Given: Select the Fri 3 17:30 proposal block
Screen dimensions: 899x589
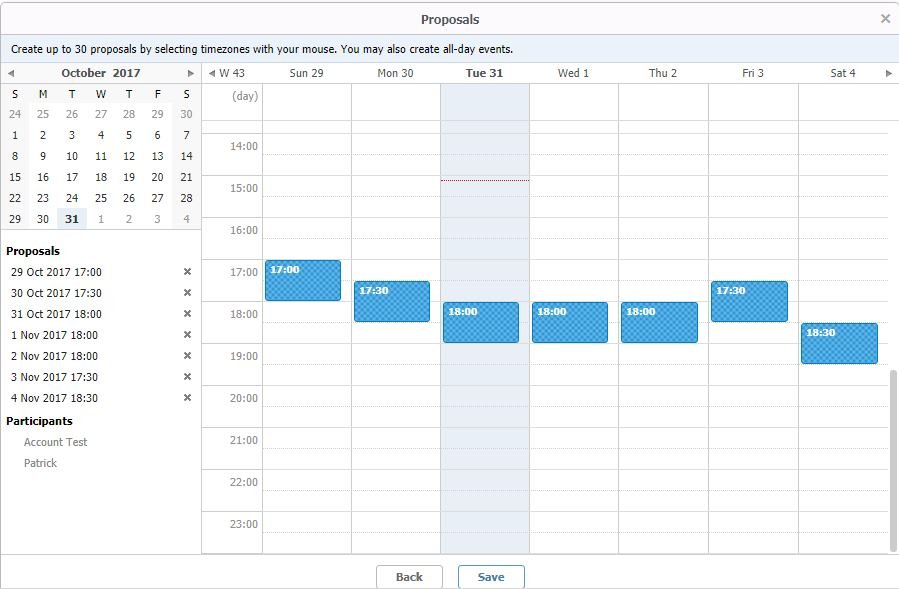Looking at the screenshot, I should (x=749, y=302).
